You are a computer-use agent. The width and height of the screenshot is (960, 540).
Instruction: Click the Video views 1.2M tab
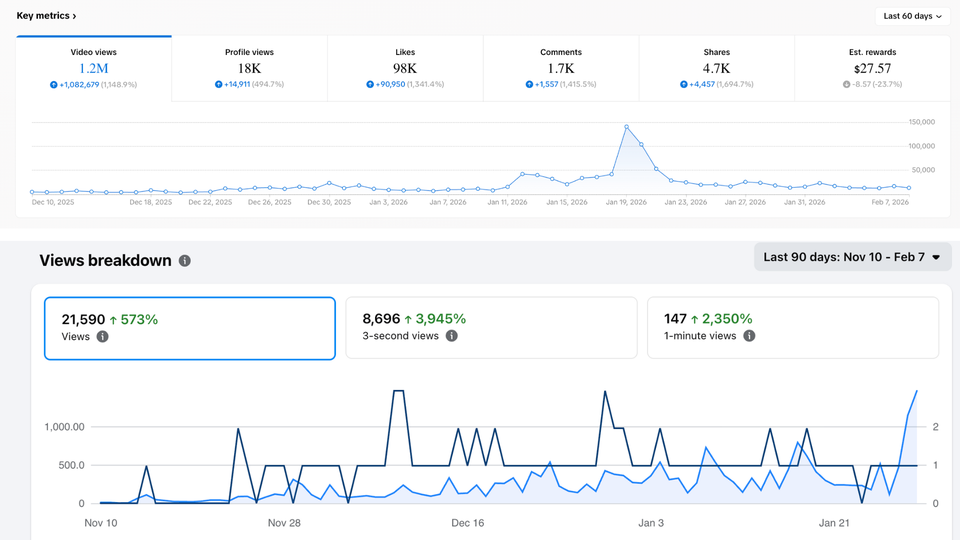(x=94, y=68)
